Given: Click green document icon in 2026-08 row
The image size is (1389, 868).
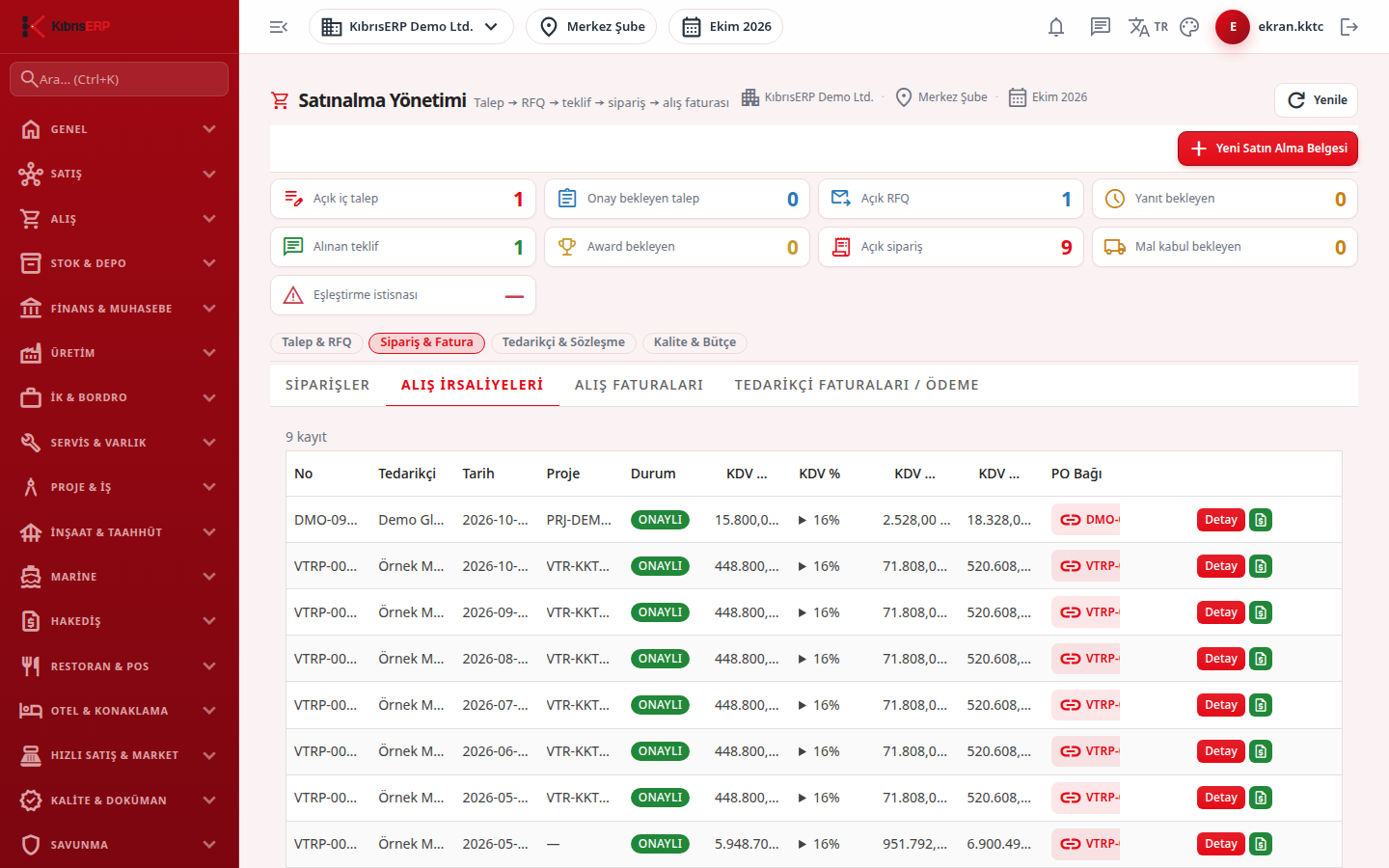Looking at the screenshot, I should pos(1261,659).
